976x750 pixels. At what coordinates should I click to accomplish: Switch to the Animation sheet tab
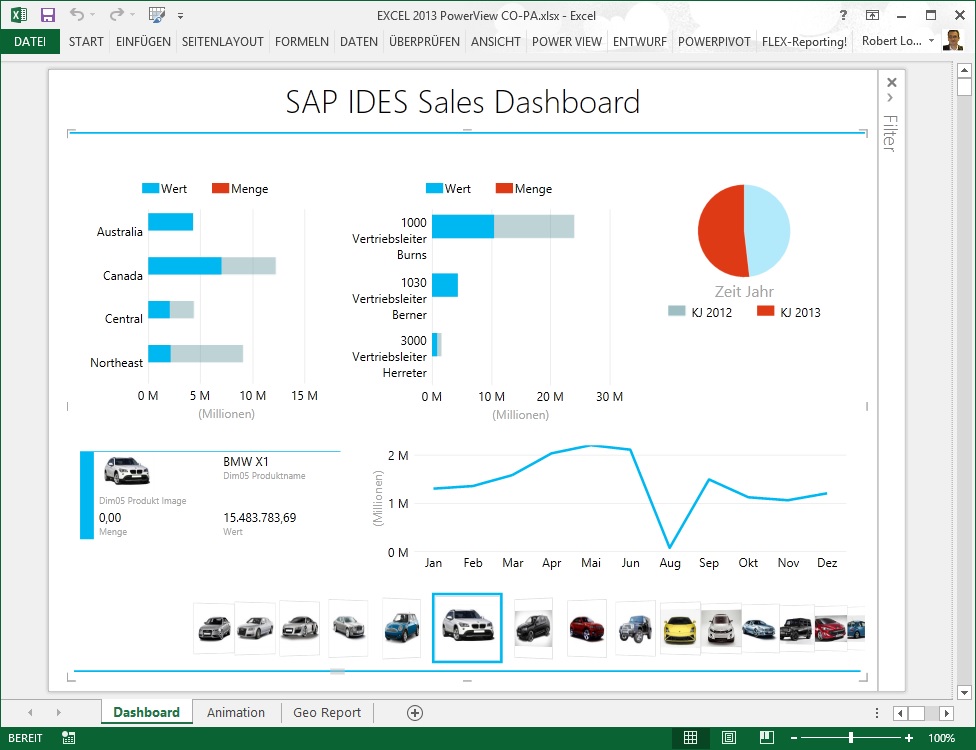tap(236, 713)
